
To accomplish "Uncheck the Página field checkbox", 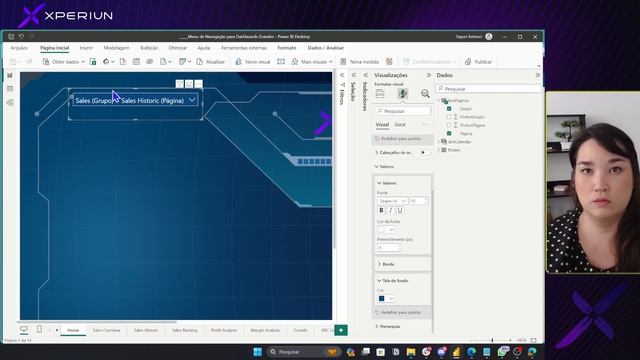I will click(x=449, y=133).
